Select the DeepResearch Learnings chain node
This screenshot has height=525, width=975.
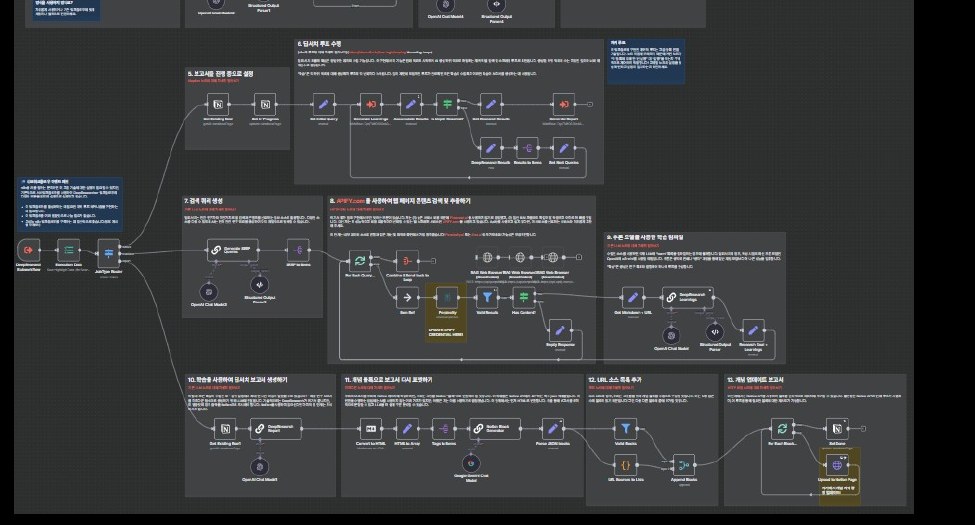tap(688, 297)
